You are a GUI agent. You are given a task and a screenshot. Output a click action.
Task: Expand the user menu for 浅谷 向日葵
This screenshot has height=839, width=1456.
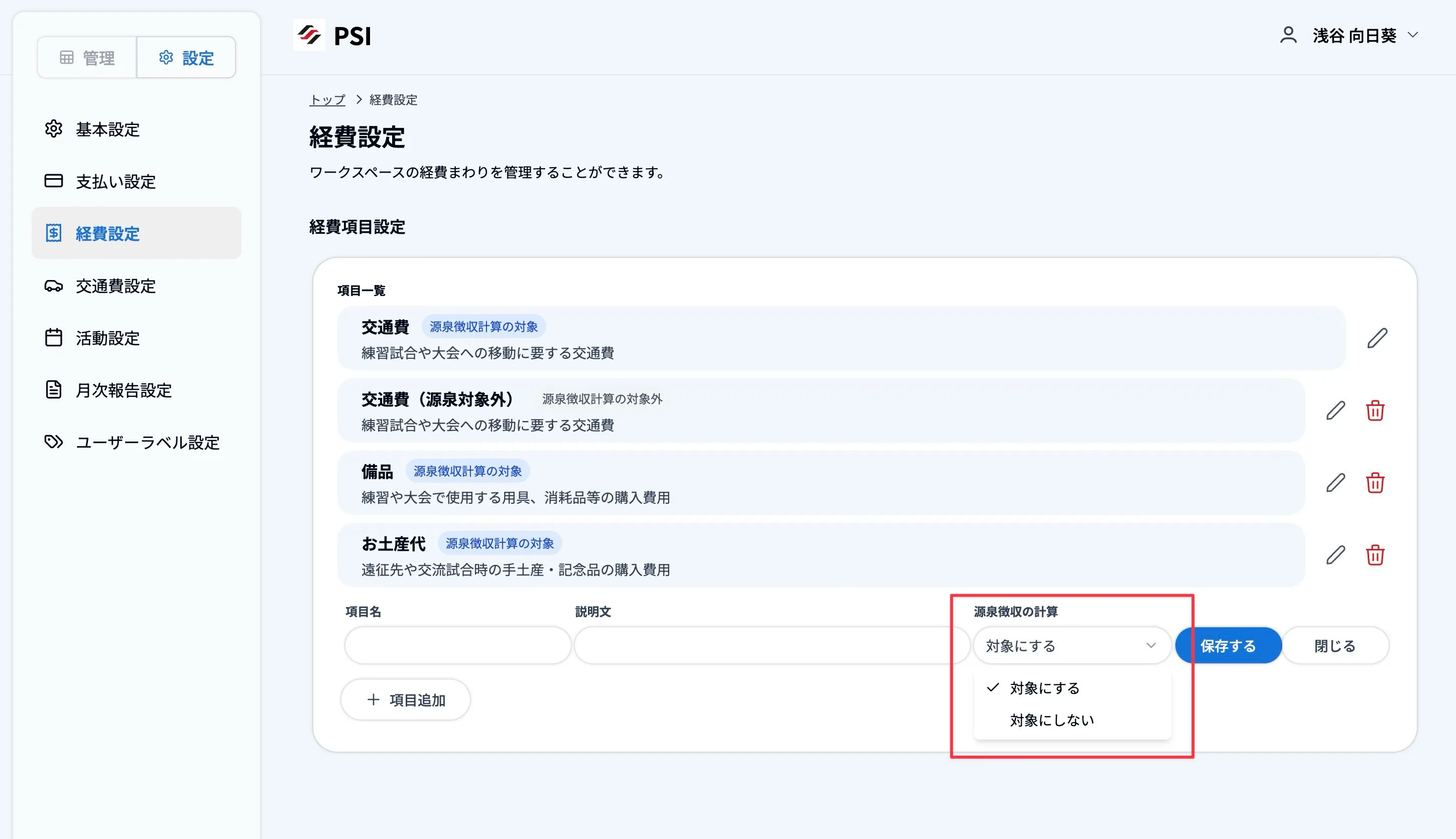[1355, 35]
